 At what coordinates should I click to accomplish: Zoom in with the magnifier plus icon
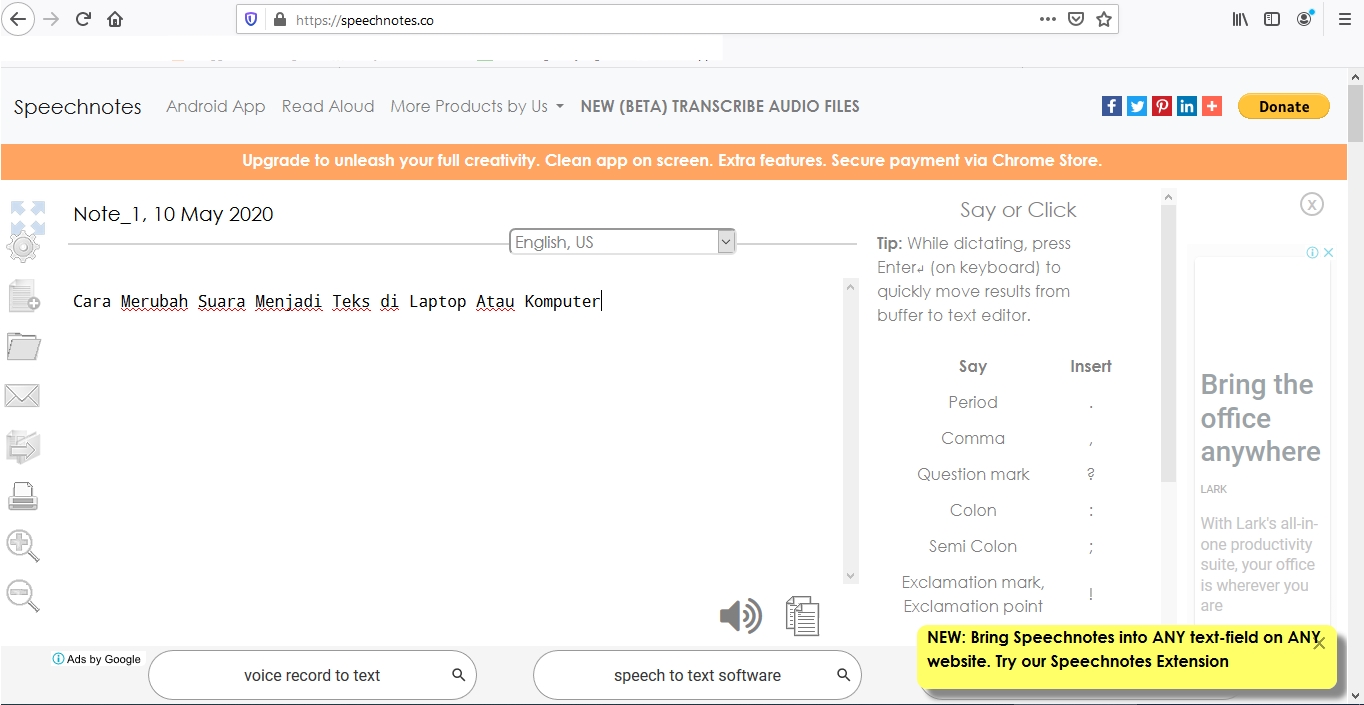pos(23,546)
